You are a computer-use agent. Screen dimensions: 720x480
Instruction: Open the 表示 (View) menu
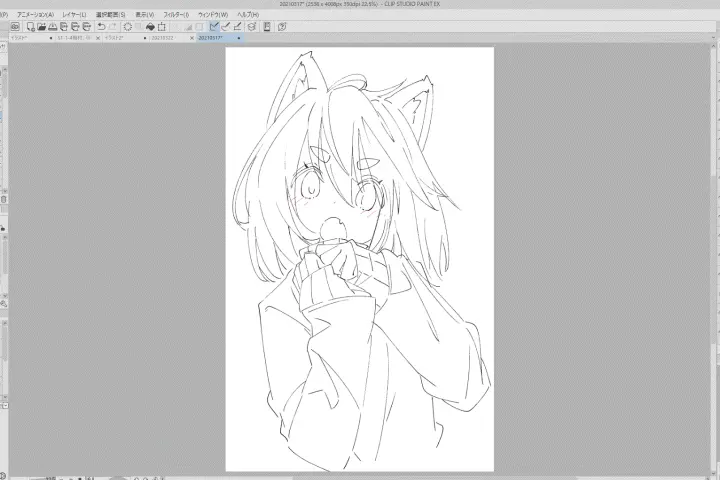point(144,15)
